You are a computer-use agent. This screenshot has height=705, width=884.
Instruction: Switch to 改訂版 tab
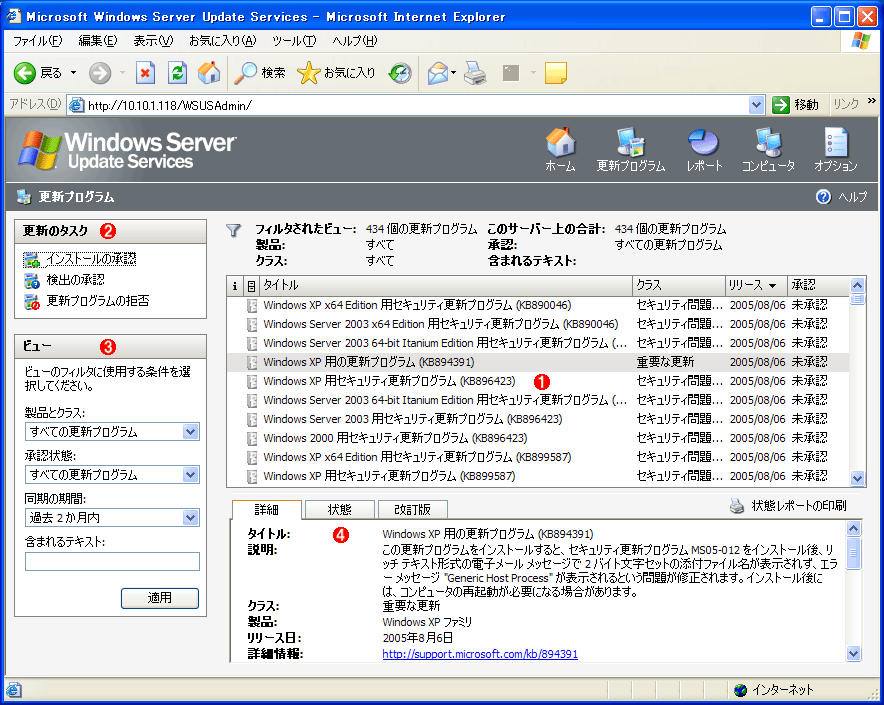click(413, 510)
